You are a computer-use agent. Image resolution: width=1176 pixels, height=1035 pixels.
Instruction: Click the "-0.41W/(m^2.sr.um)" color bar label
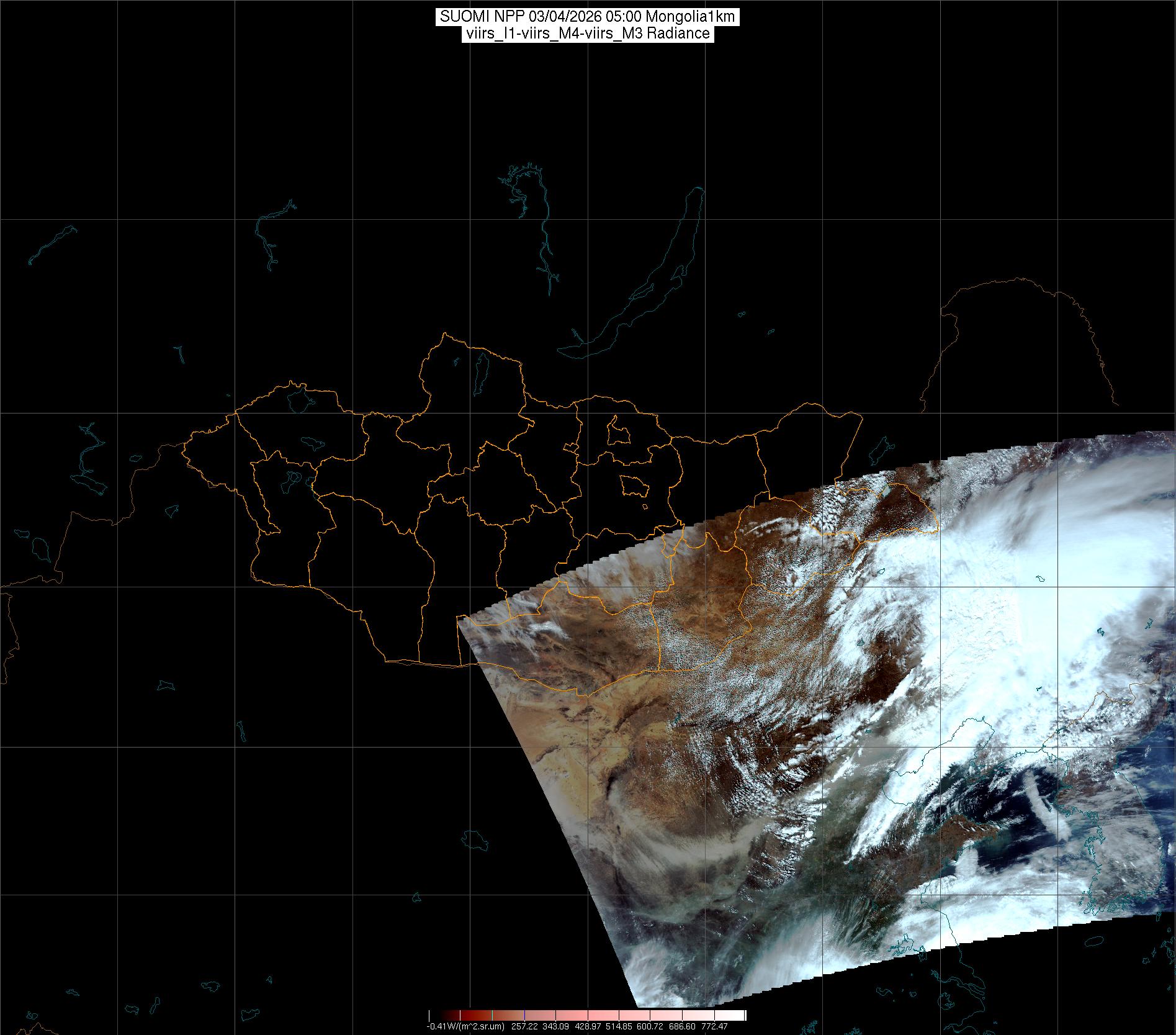coord(465,1026)
